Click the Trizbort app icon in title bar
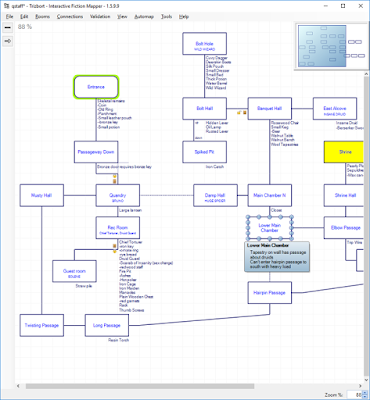Screen dimensions: 370x400 pos(6,6)
